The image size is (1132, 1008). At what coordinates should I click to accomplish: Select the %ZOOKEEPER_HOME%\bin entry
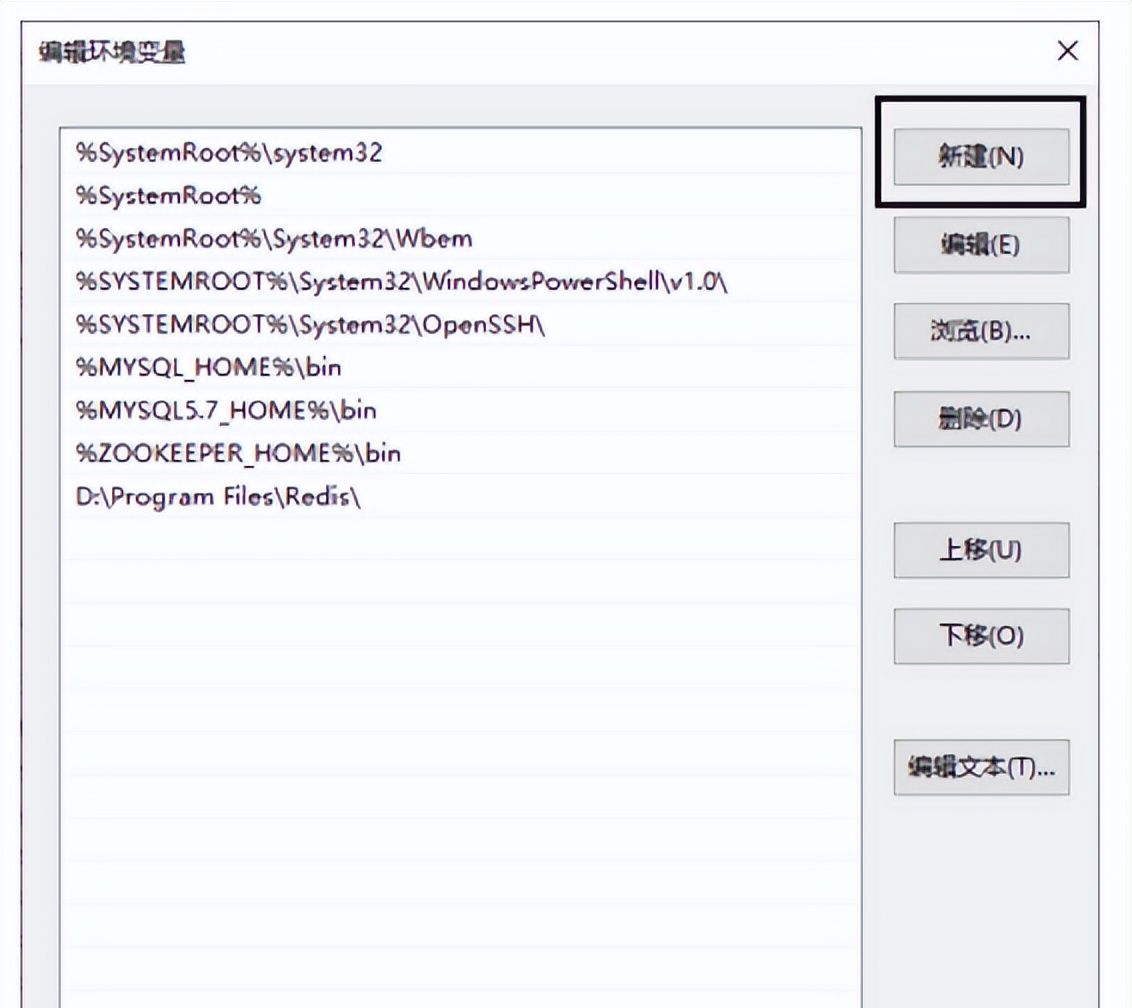coord(461,453)
